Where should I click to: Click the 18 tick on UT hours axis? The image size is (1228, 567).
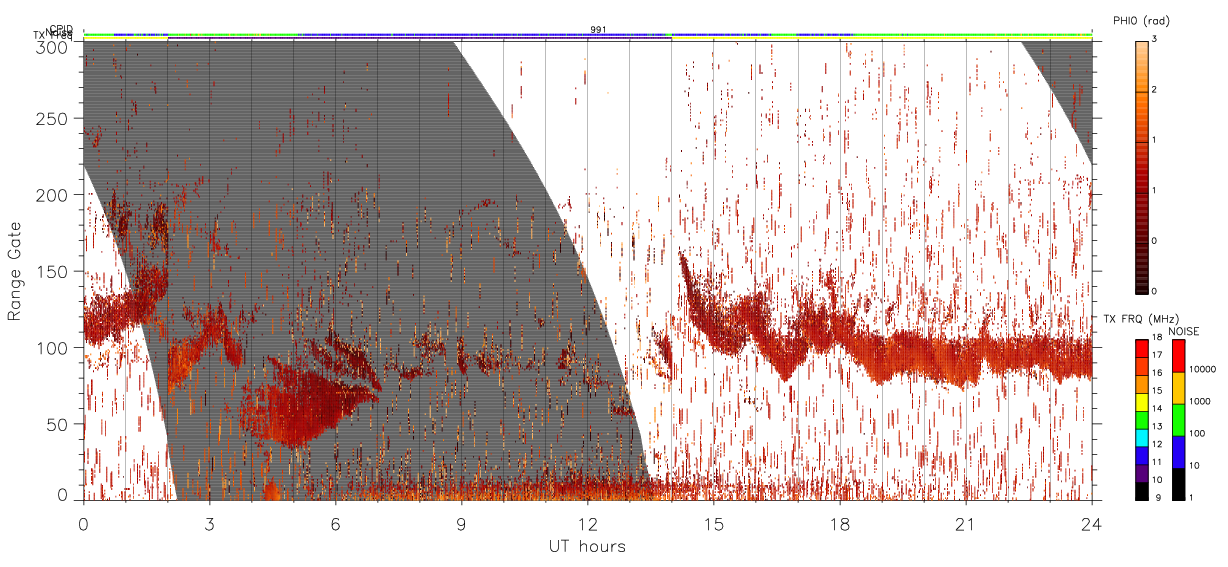(840, 524)
